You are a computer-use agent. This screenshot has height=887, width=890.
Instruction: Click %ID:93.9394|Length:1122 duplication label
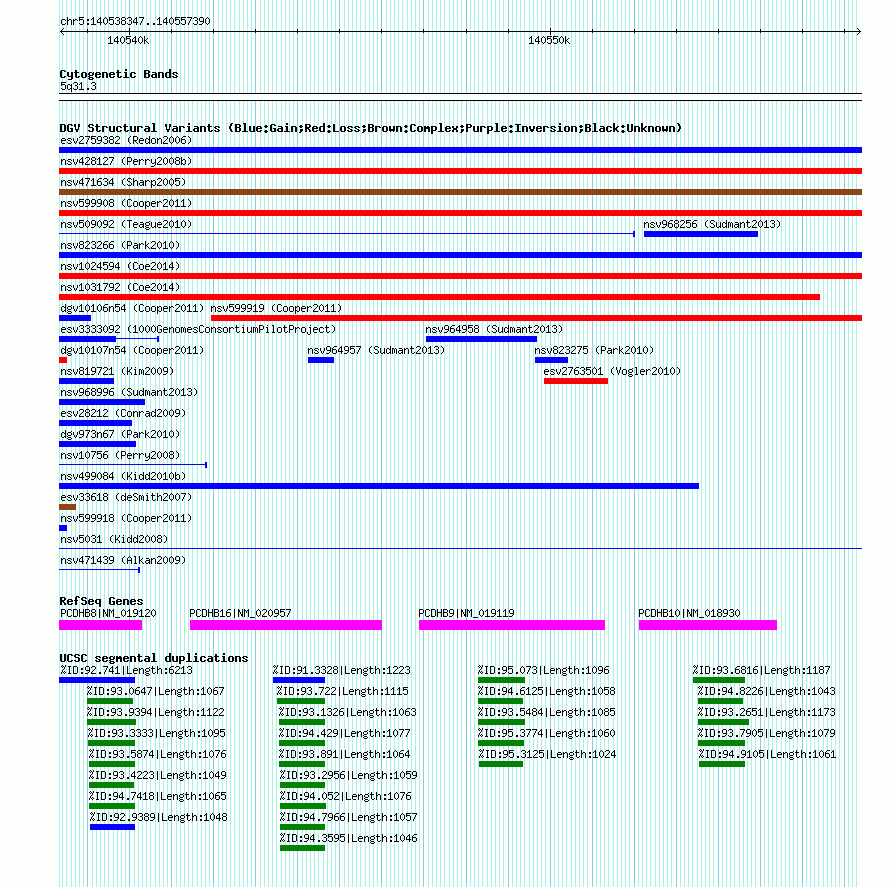click(156, 712)
